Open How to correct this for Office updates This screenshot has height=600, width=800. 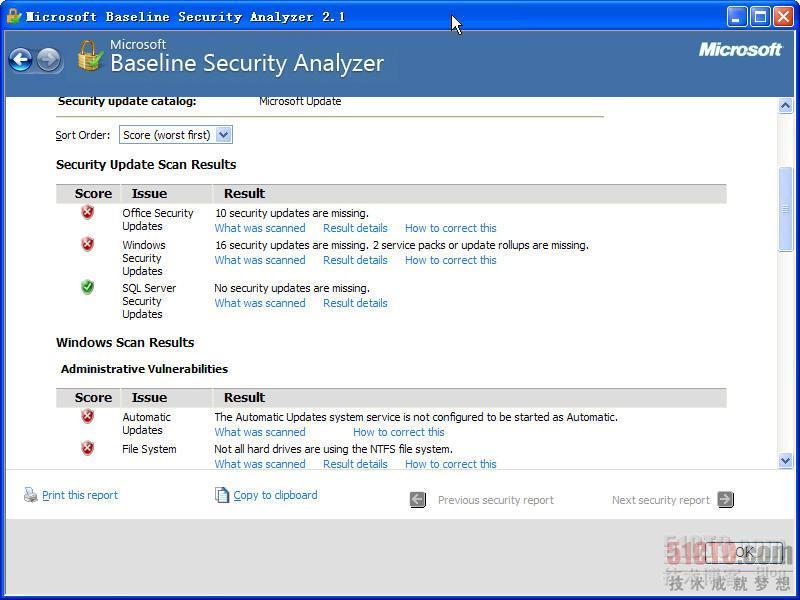(451, 228)
